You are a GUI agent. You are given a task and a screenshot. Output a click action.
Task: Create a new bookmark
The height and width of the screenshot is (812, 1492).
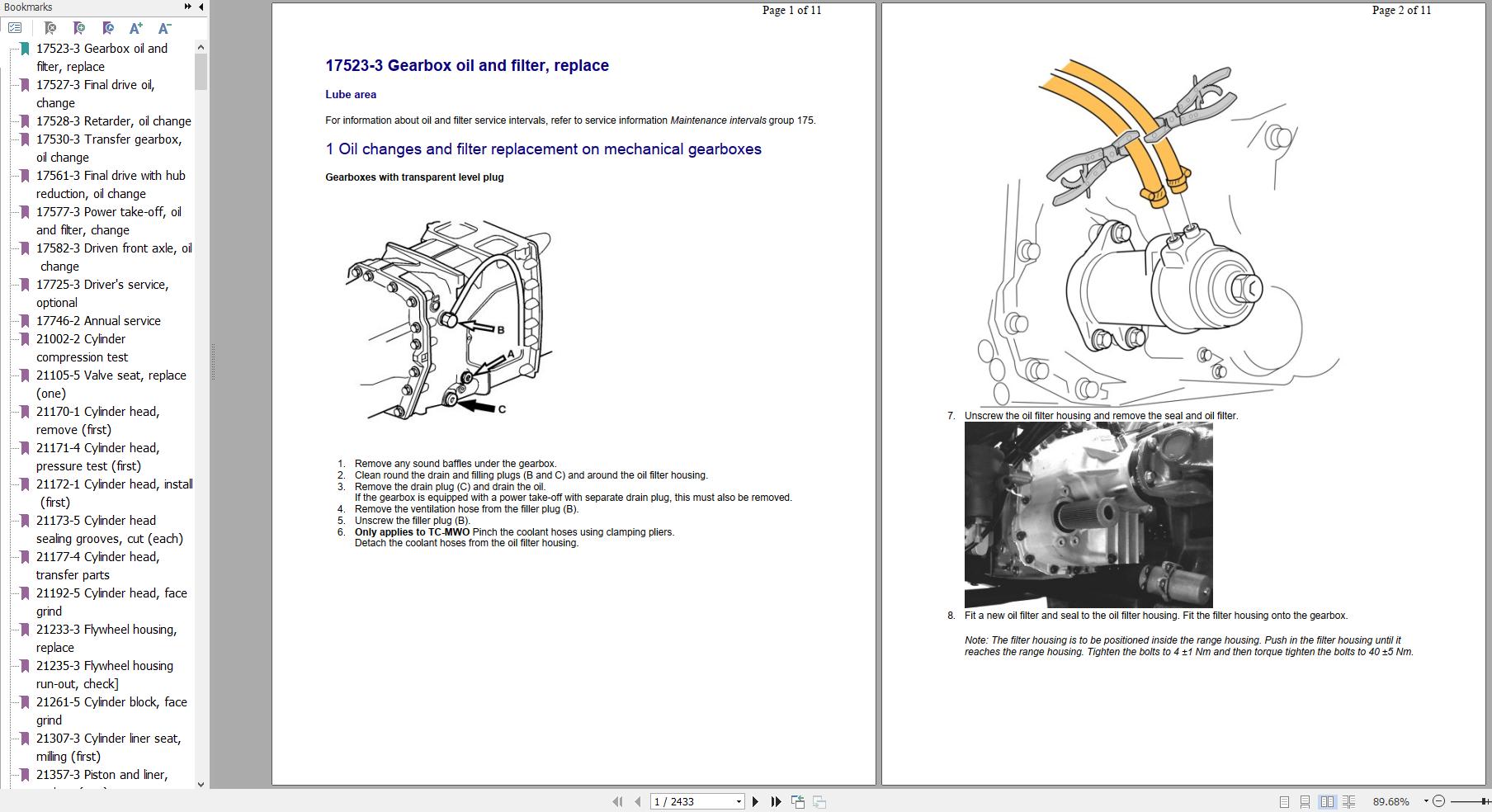click(x=79, y=28)
